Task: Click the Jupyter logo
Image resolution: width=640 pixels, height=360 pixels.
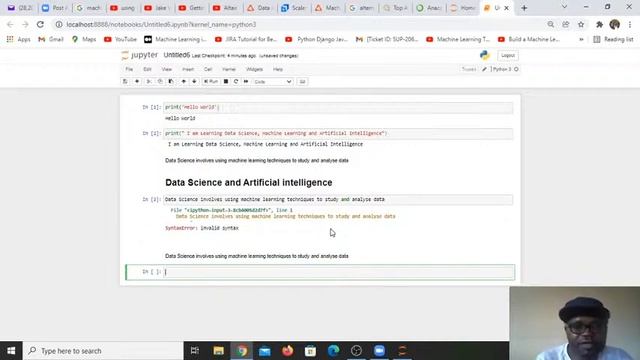Action: click(140, 55)
